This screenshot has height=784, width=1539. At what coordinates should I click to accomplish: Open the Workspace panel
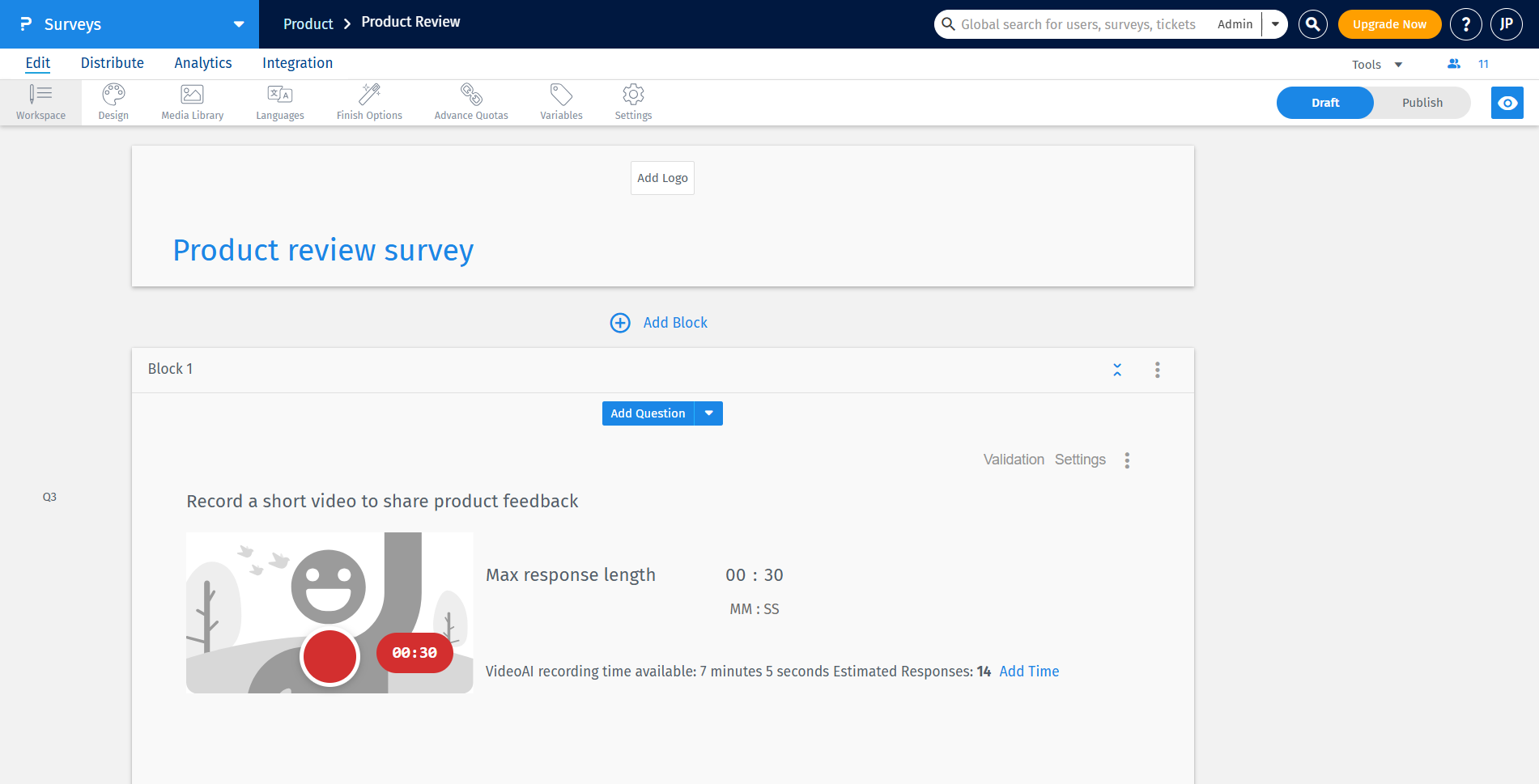tap(40, 101)
